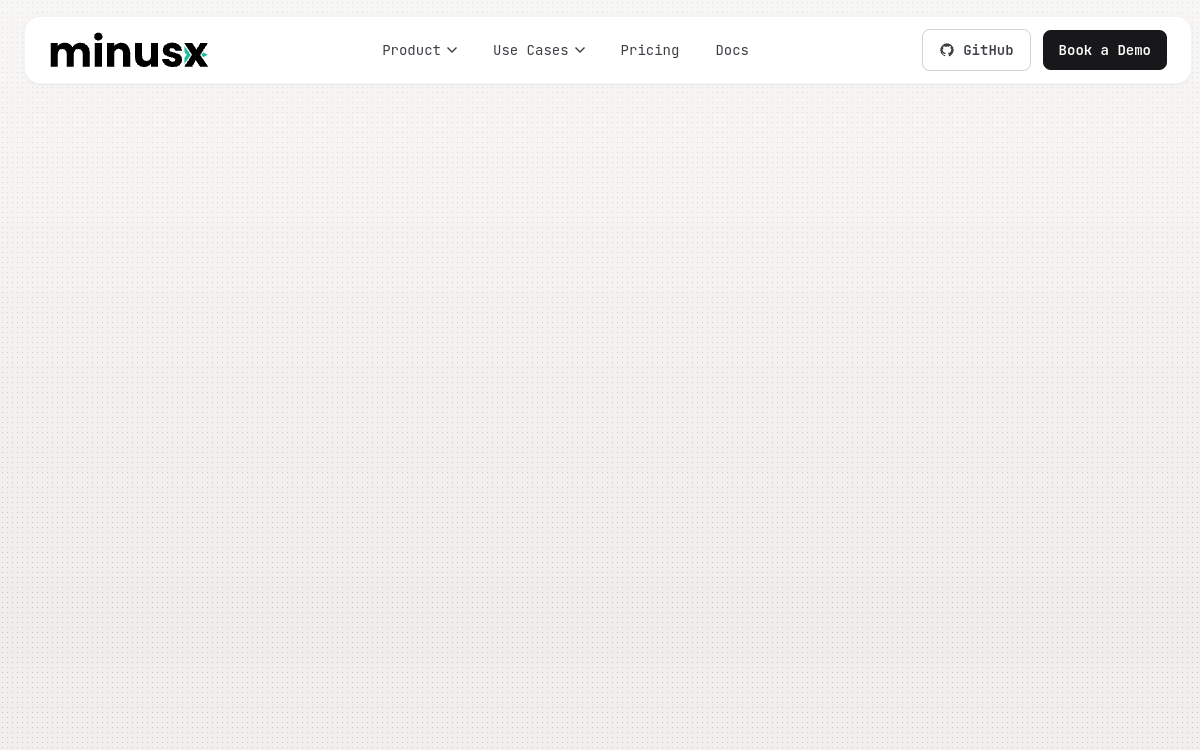Expand the Use Cases menu
The image size is (1200, 750).
pyautogui.click(x=539, y=50)
